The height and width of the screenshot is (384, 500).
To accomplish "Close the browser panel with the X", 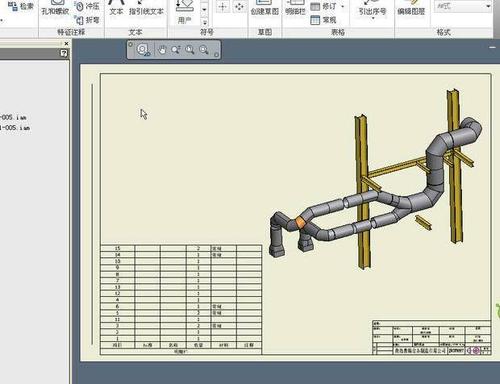I will [66, 43].
